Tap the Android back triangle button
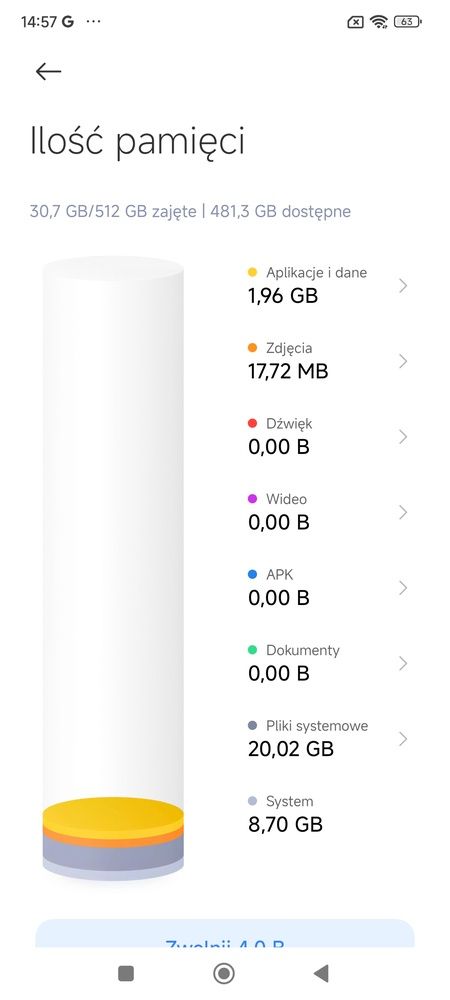 [x=321, y=973]
